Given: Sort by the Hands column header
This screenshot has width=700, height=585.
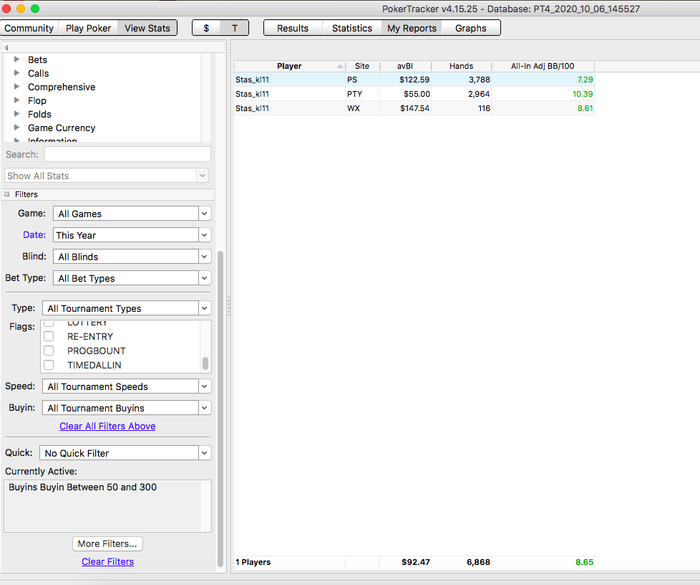Looking at the screenshot, I should tap(461, 66).
